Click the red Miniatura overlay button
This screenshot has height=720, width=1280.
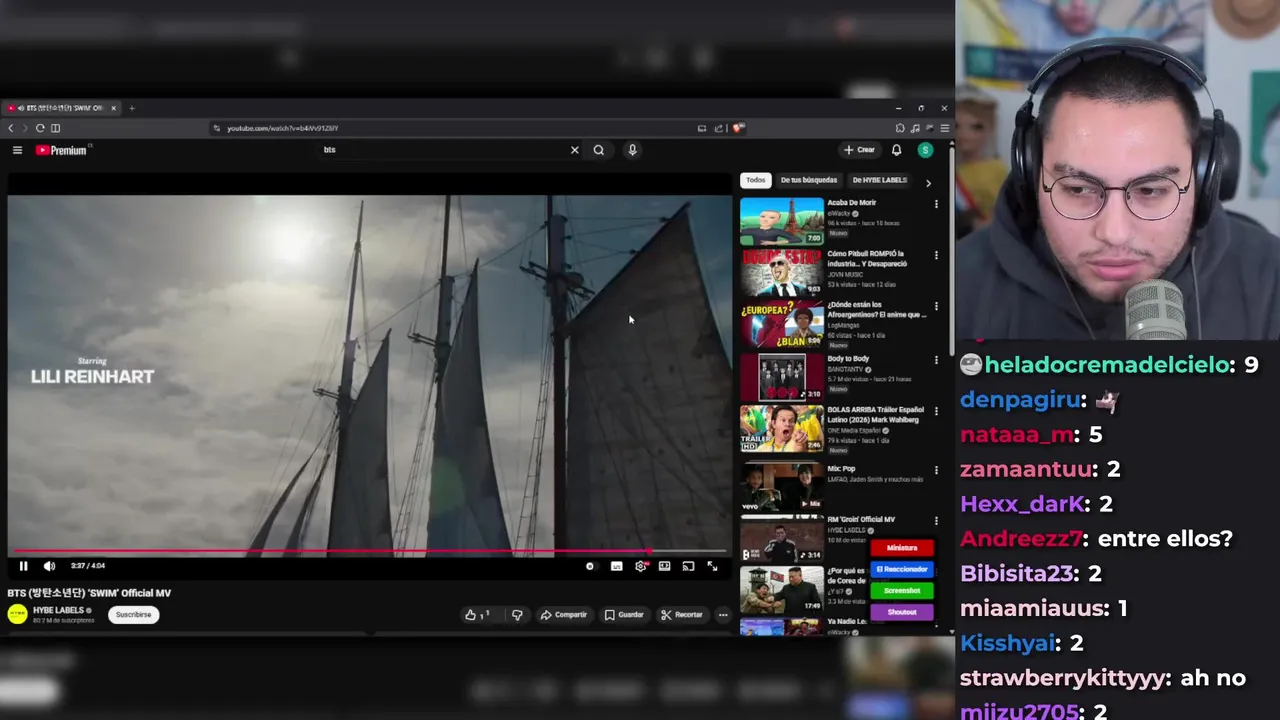[901, 548]
